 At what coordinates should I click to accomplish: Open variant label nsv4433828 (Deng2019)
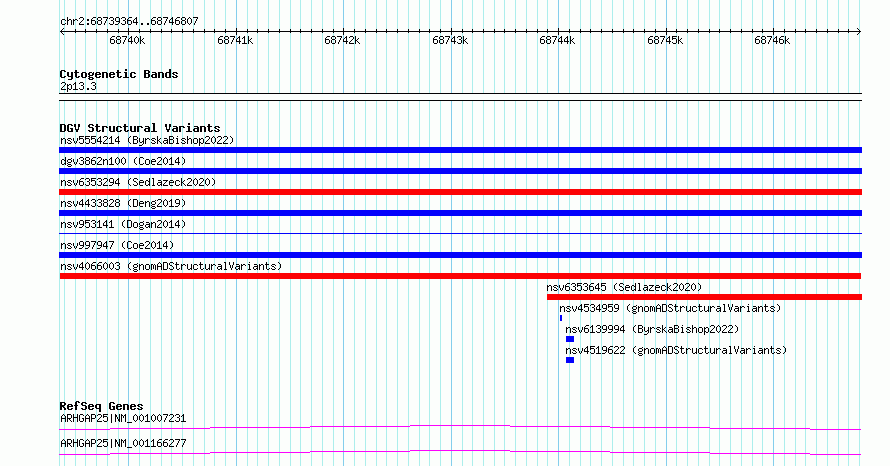click(123, 204)
